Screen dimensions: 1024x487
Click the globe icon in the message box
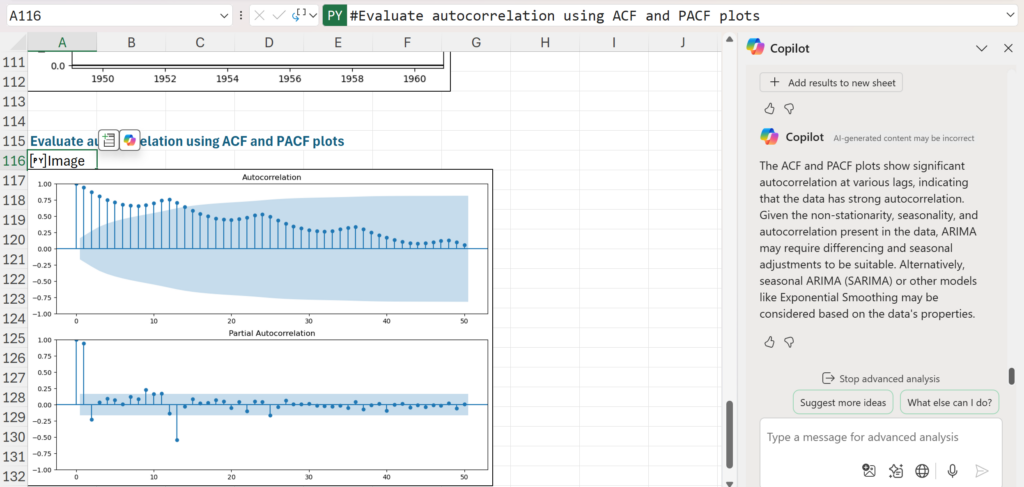pos(922,470)
